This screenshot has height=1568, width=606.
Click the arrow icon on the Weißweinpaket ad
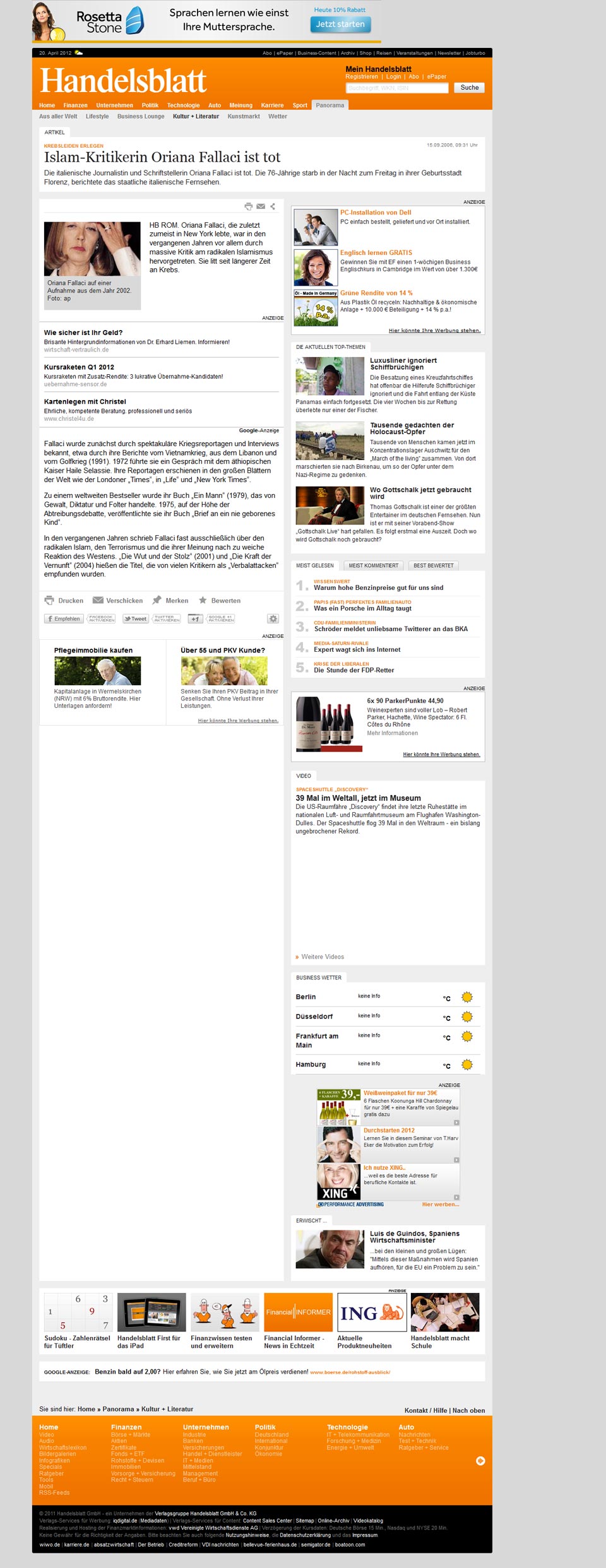pyautogui.click(x=456, y=1123)
